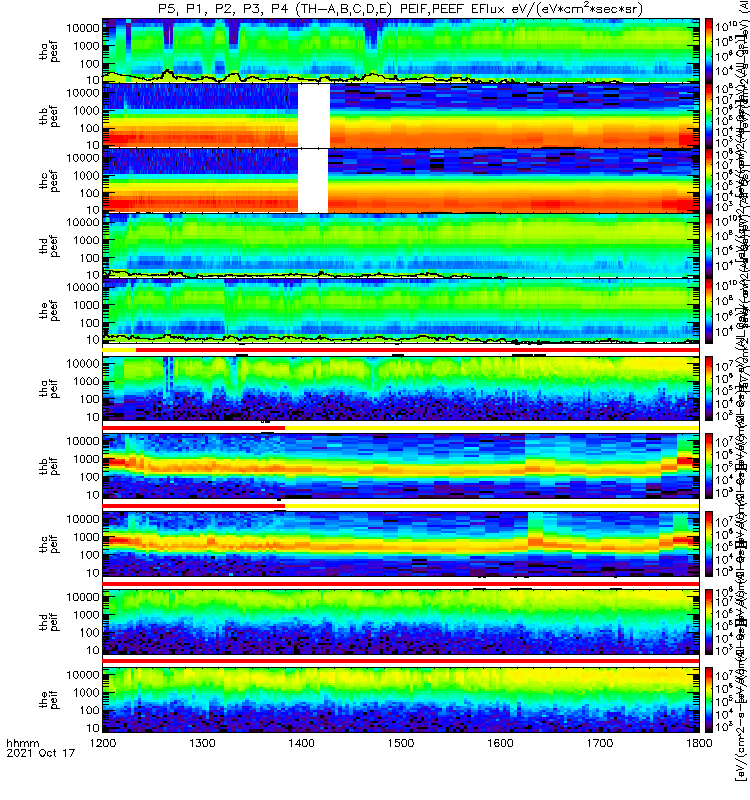The width and height of the screenshot is (750, 800).
Task: Click the 'tha peef' y-axis label
Action: pos(49,51)
